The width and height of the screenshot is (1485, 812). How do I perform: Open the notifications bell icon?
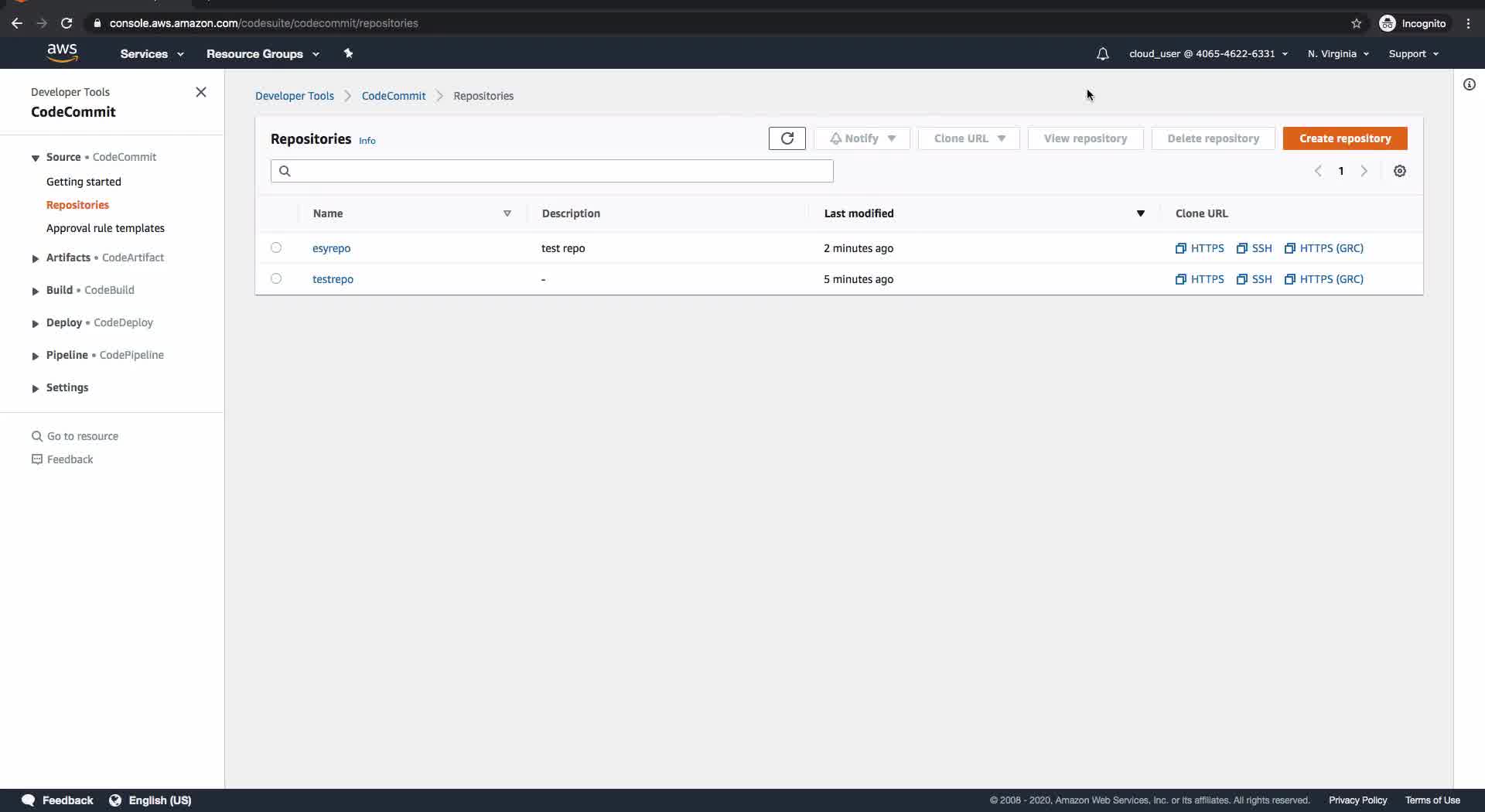(1103, 54)
